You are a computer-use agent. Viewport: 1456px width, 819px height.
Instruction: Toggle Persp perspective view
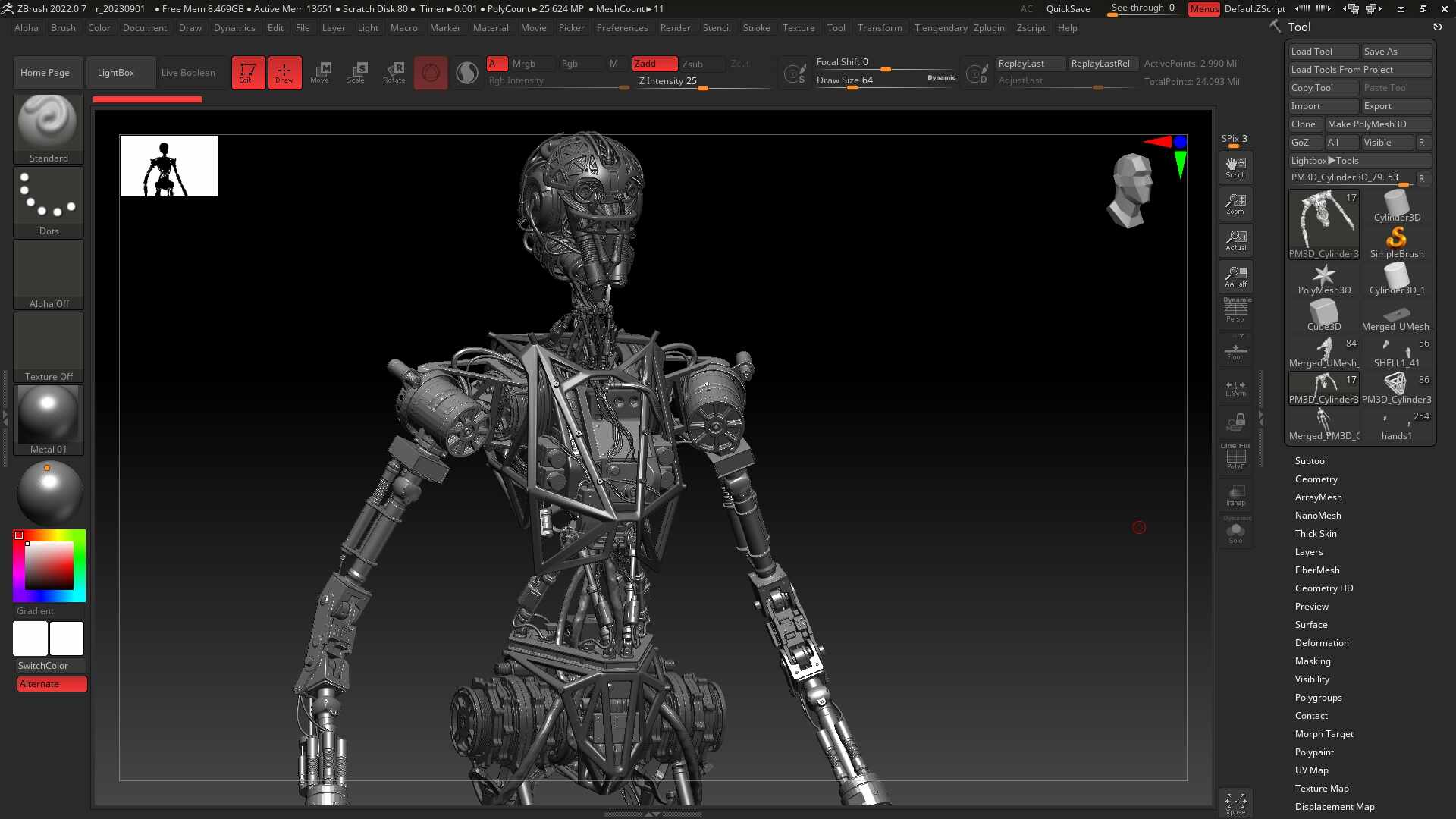tap(1235, 311)
